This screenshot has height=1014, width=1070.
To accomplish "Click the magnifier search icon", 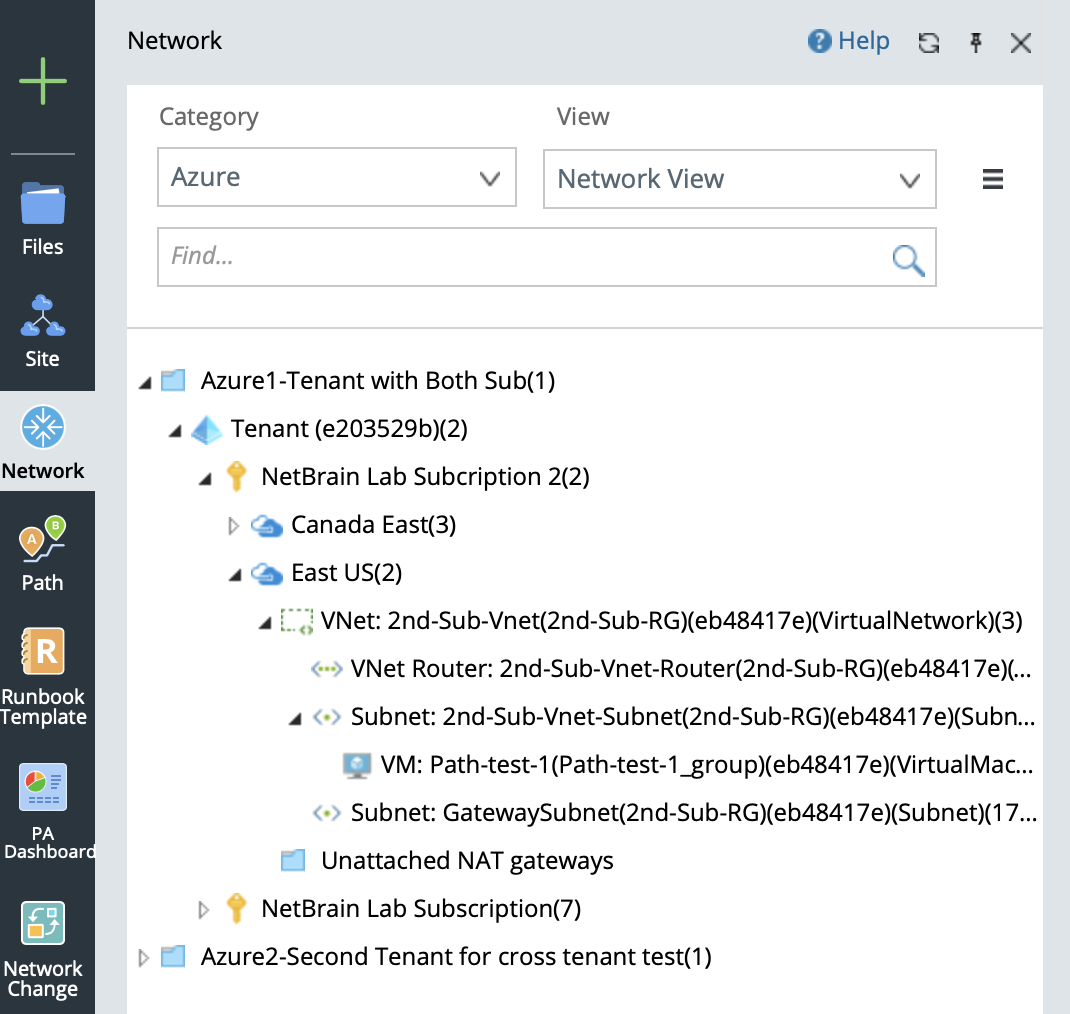I will click(908, 259).
